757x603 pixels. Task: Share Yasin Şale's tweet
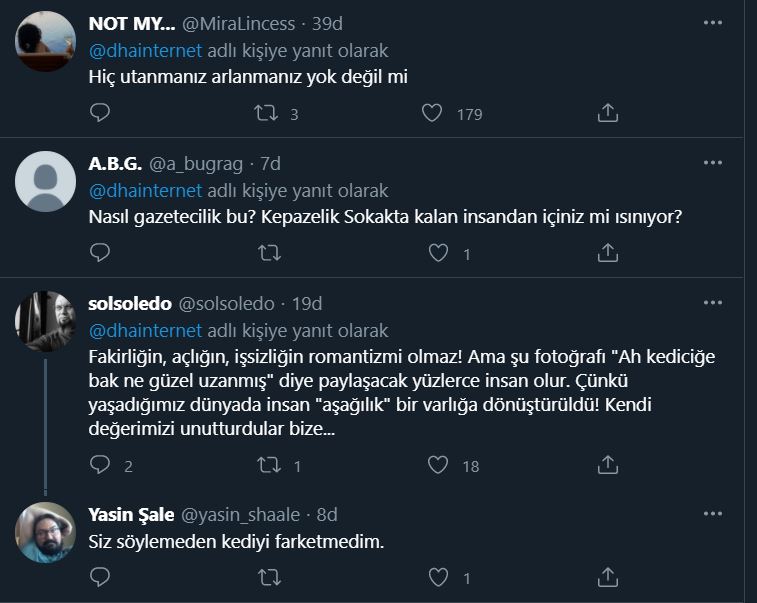(607, 576)
